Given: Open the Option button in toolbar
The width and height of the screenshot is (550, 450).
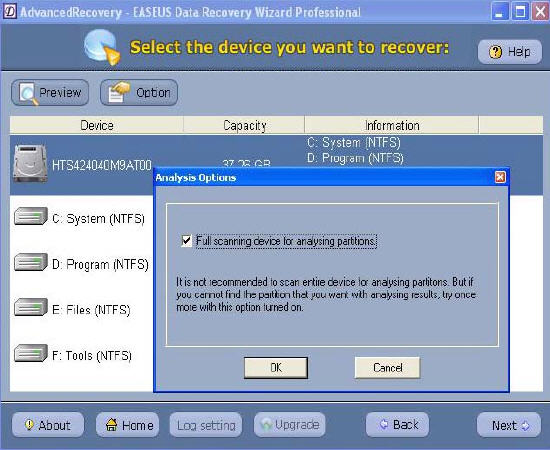Looking at the screenshot, I should (139, 93).
